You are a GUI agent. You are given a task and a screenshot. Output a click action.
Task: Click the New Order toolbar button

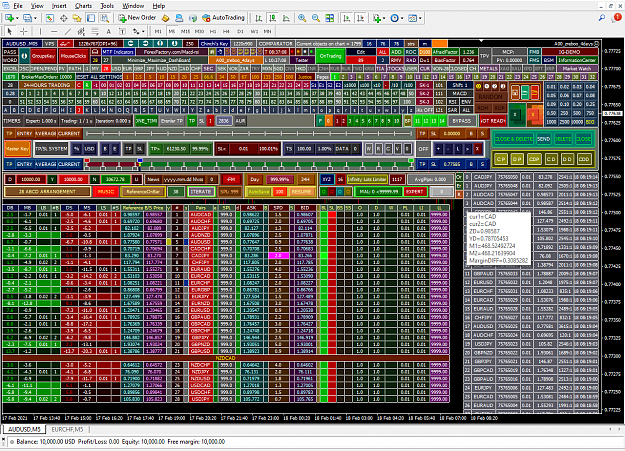tap(137, 18)
